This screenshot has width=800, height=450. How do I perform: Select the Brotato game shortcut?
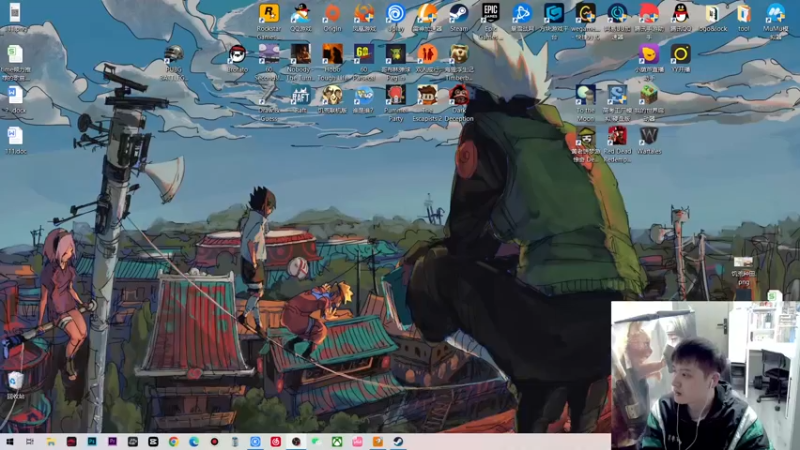tap(237, 54)
